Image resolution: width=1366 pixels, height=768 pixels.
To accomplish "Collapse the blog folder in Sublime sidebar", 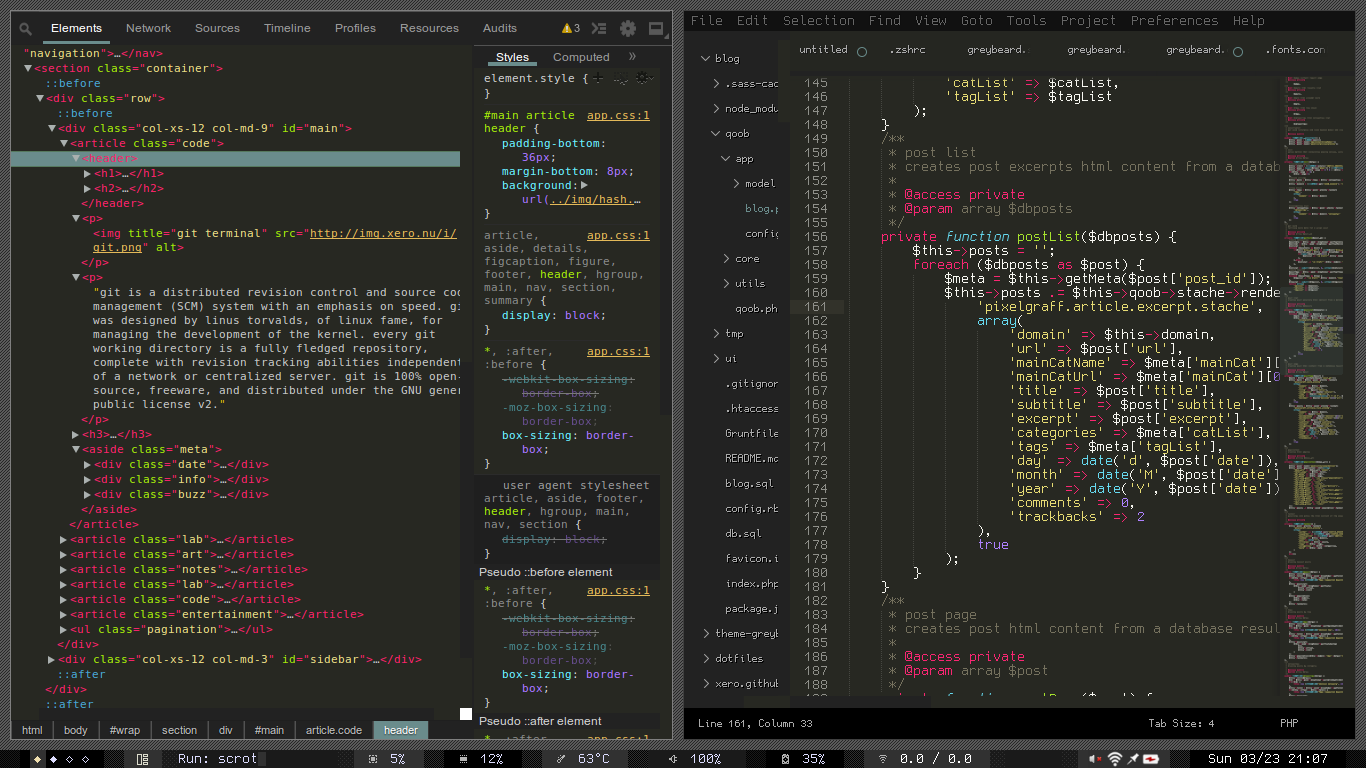I will (x=705, y=59).
